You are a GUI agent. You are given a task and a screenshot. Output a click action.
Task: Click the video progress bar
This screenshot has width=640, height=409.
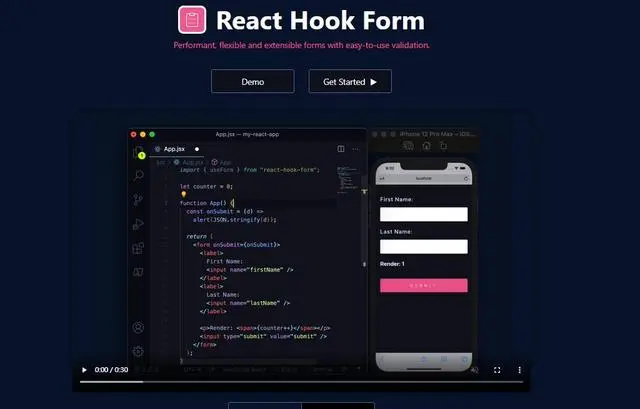click(300, 382)
